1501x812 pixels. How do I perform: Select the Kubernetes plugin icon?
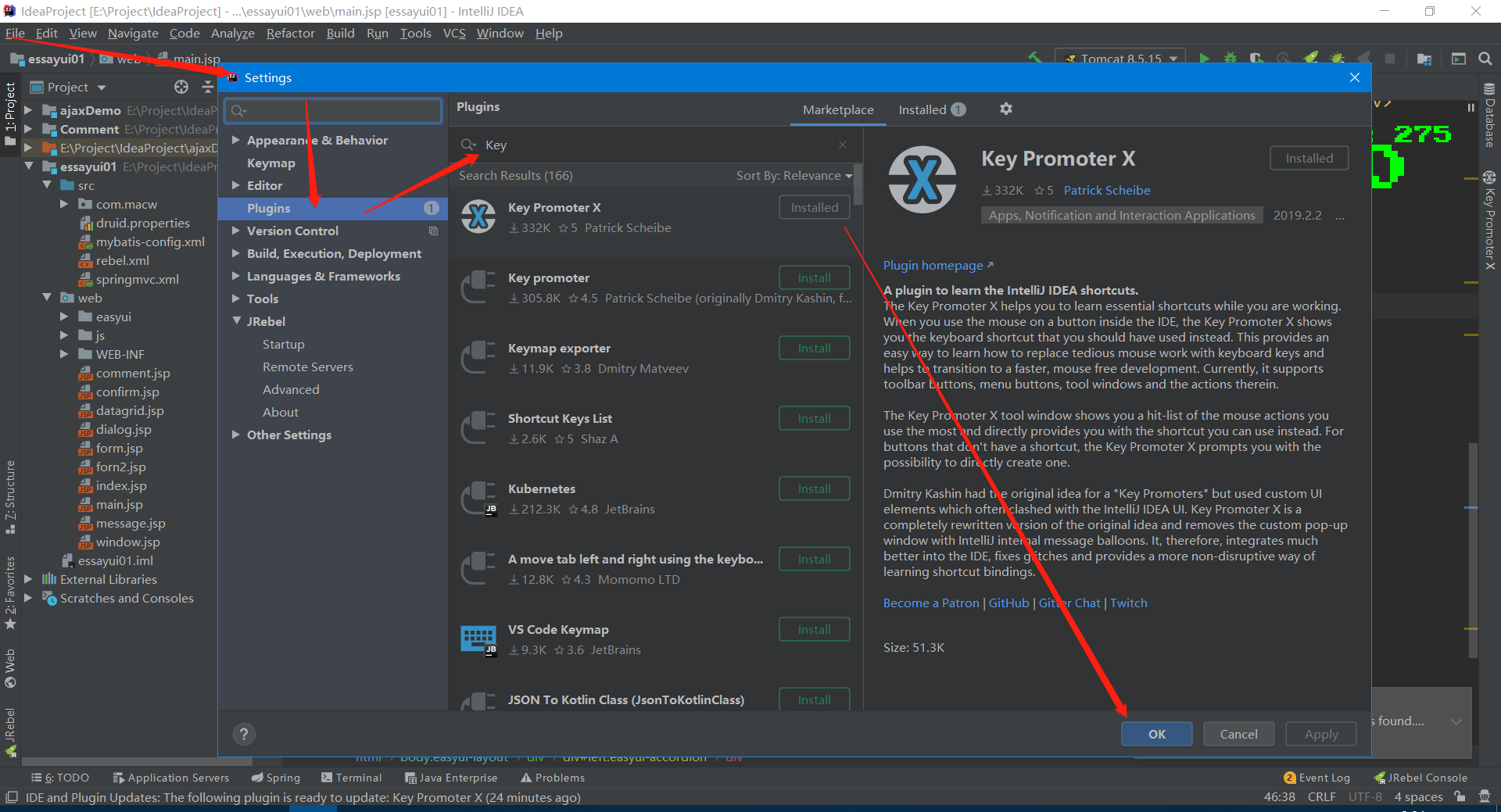click(x=478, y=499)
